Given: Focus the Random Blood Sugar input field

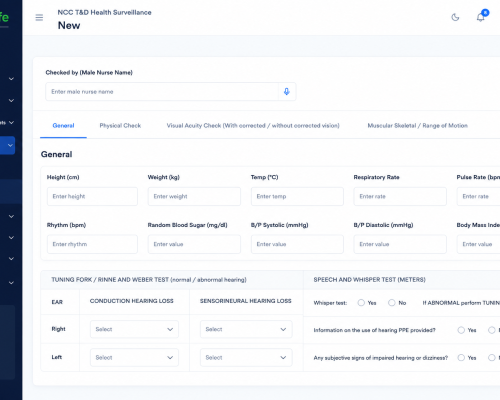Looking at the screenshot, I should (194, 244).
